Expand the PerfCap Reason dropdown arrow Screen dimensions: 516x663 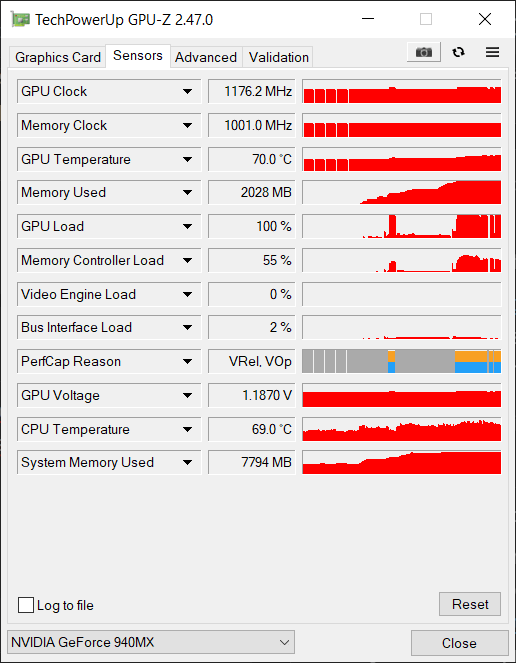tap(187, 362)
